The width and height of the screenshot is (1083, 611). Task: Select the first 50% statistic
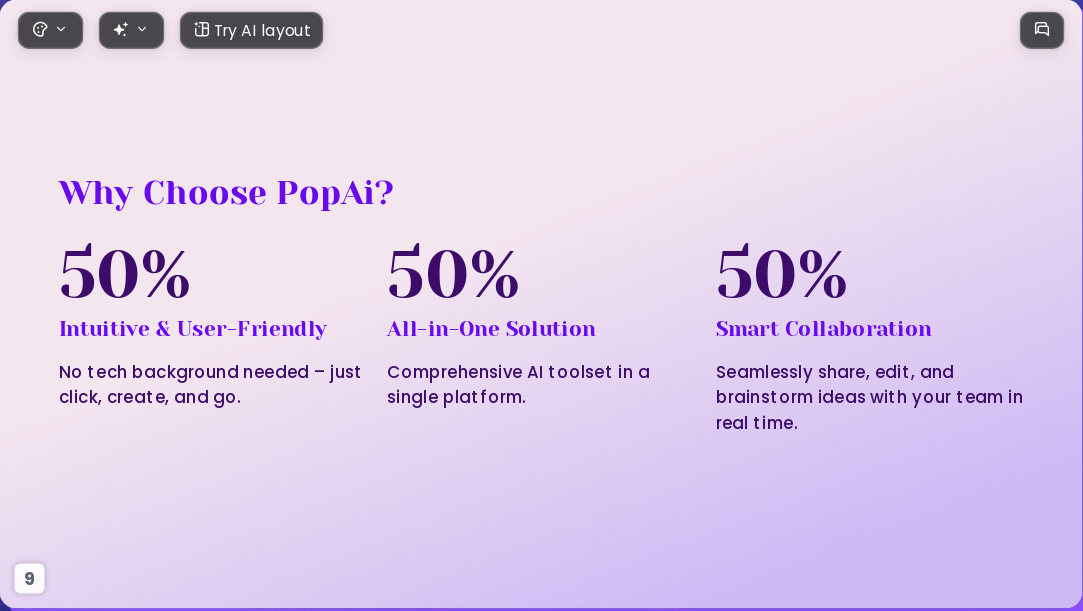(125, 273)
